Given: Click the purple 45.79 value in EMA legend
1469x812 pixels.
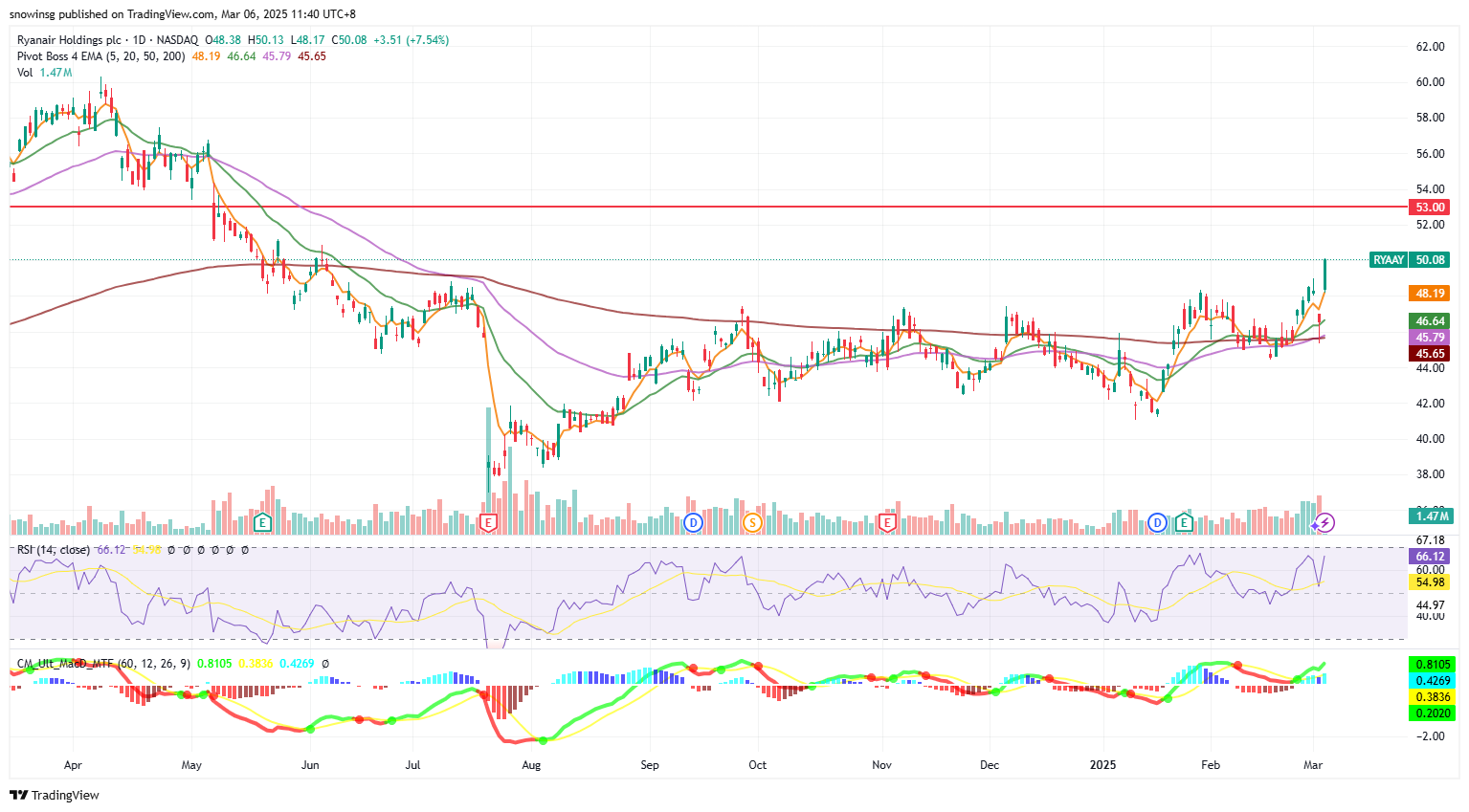Looking at the screenshot, I should point(277,56).
